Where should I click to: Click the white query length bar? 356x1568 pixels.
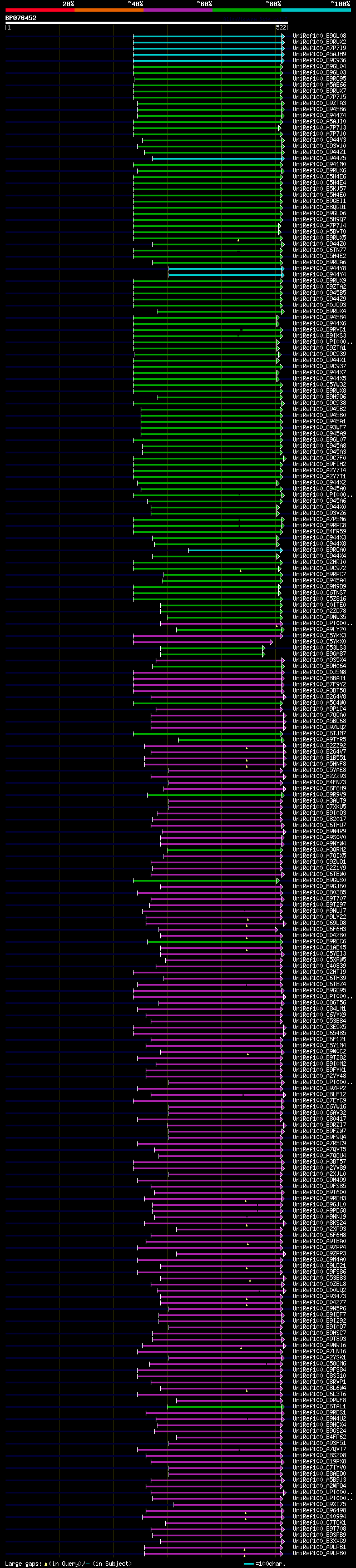click(147, 23)
